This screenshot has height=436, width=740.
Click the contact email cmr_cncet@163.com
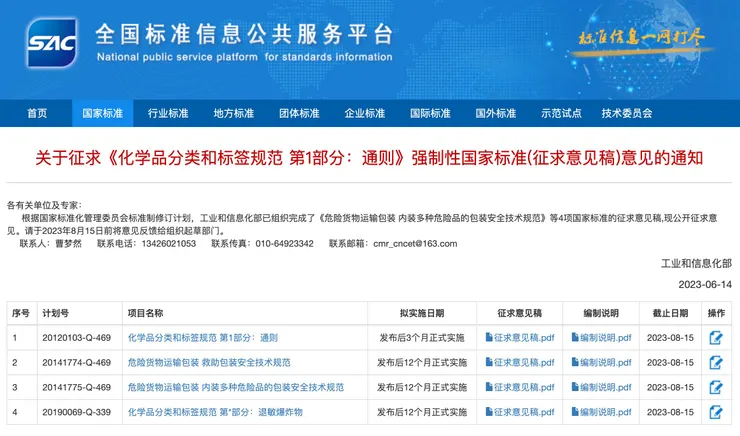click(415, 244)
